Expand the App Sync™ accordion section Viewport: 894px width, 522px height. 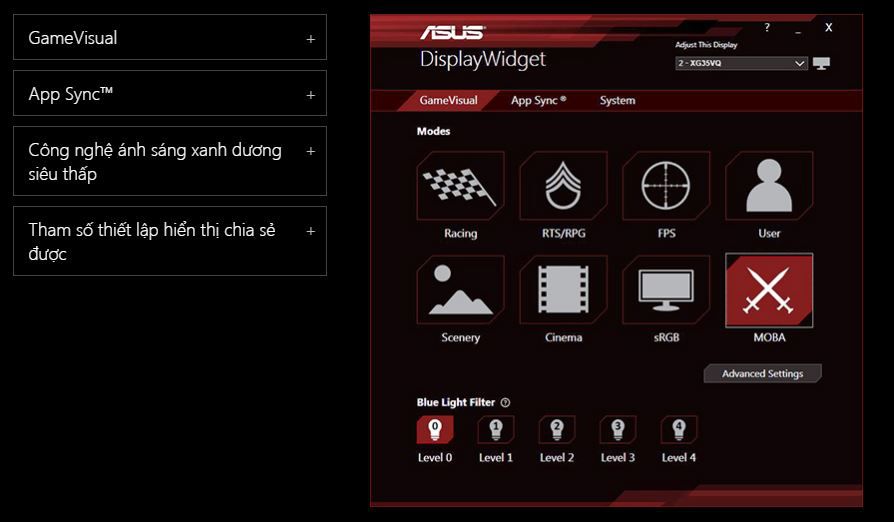tap(170, 93)
